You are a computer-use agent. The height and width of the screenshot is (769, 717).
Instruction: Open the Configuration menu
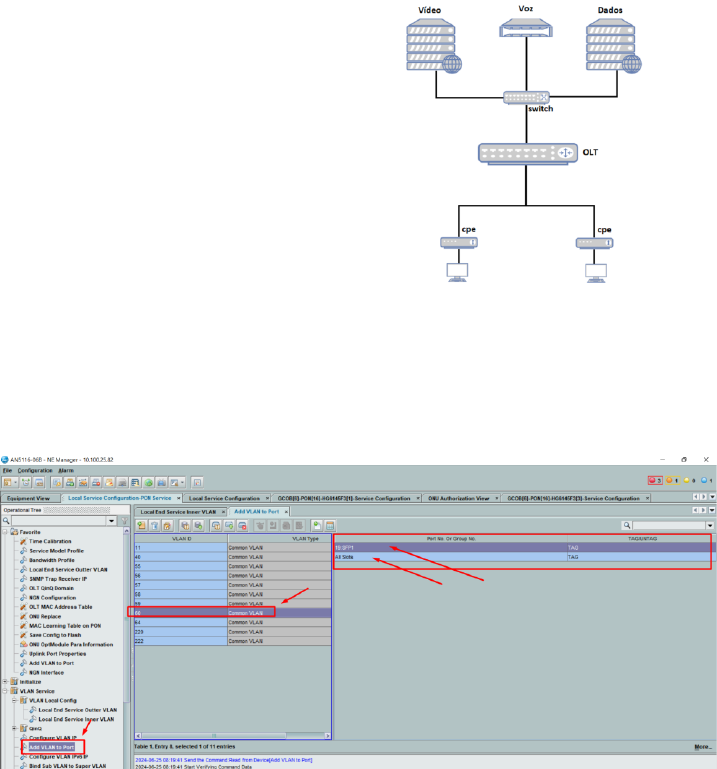[x=34, y=469]
